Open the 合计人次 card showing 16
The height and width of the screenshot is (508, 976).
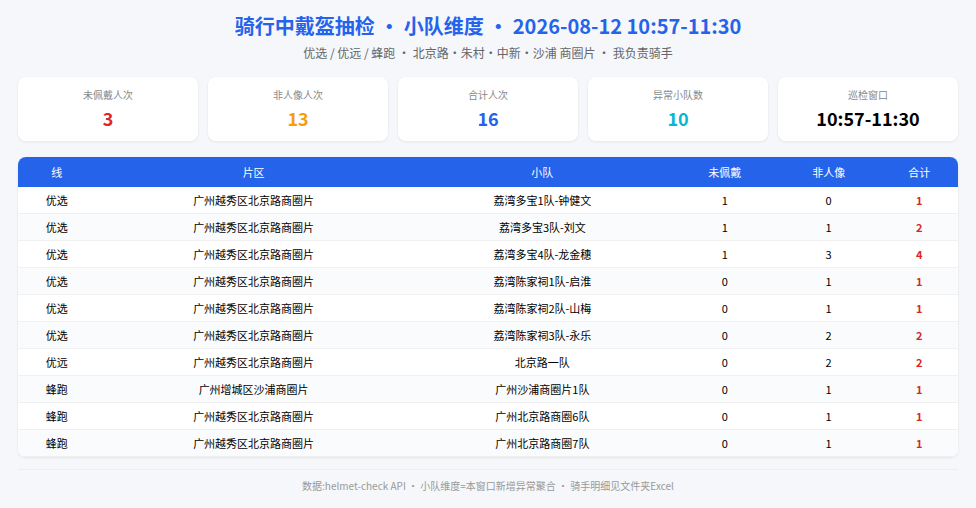488,109
